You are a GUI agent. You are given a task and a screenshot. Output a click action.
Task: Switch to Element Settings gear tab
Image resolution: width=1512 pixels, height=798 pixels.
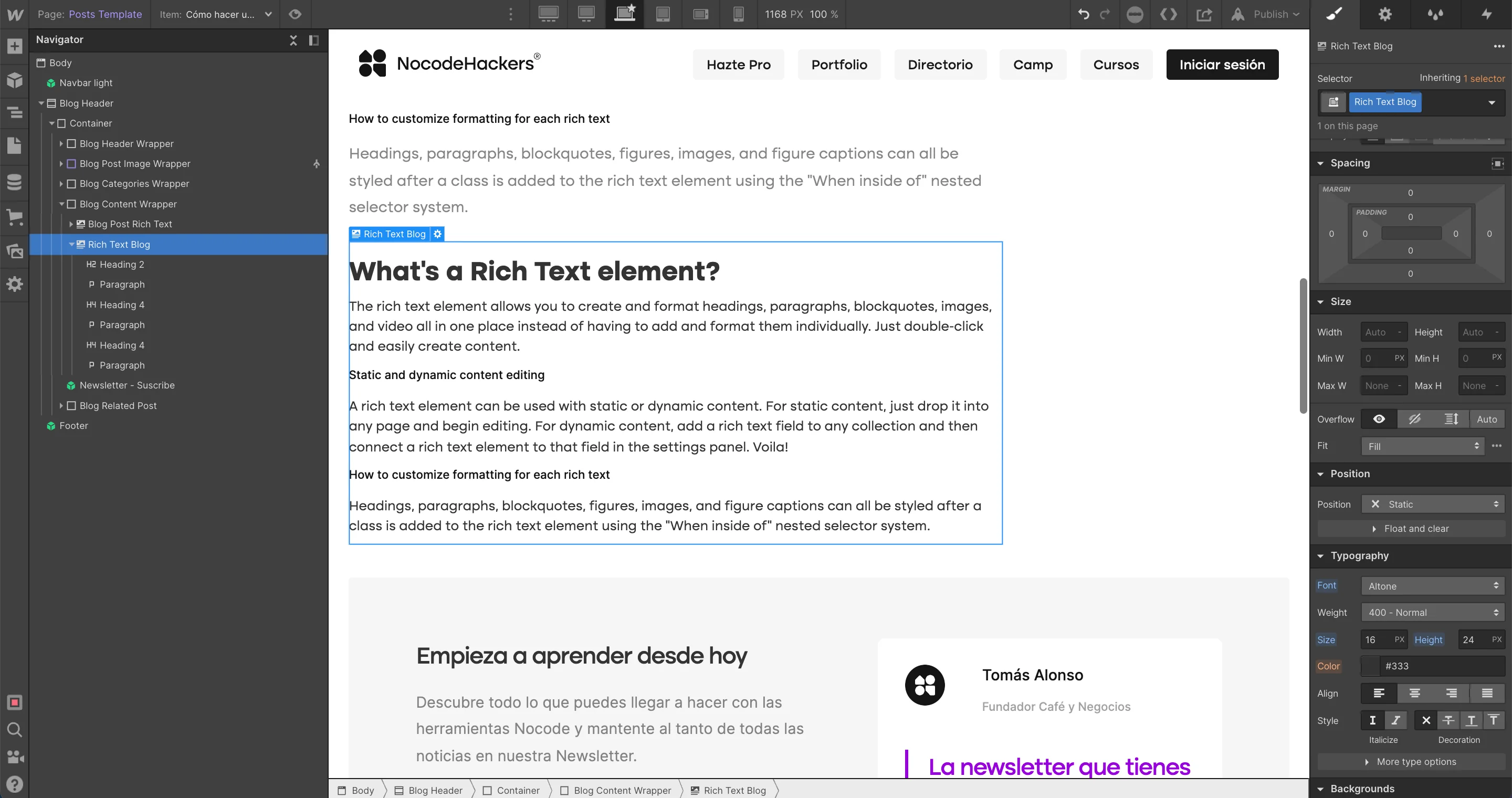click(x=1385, y=14)
